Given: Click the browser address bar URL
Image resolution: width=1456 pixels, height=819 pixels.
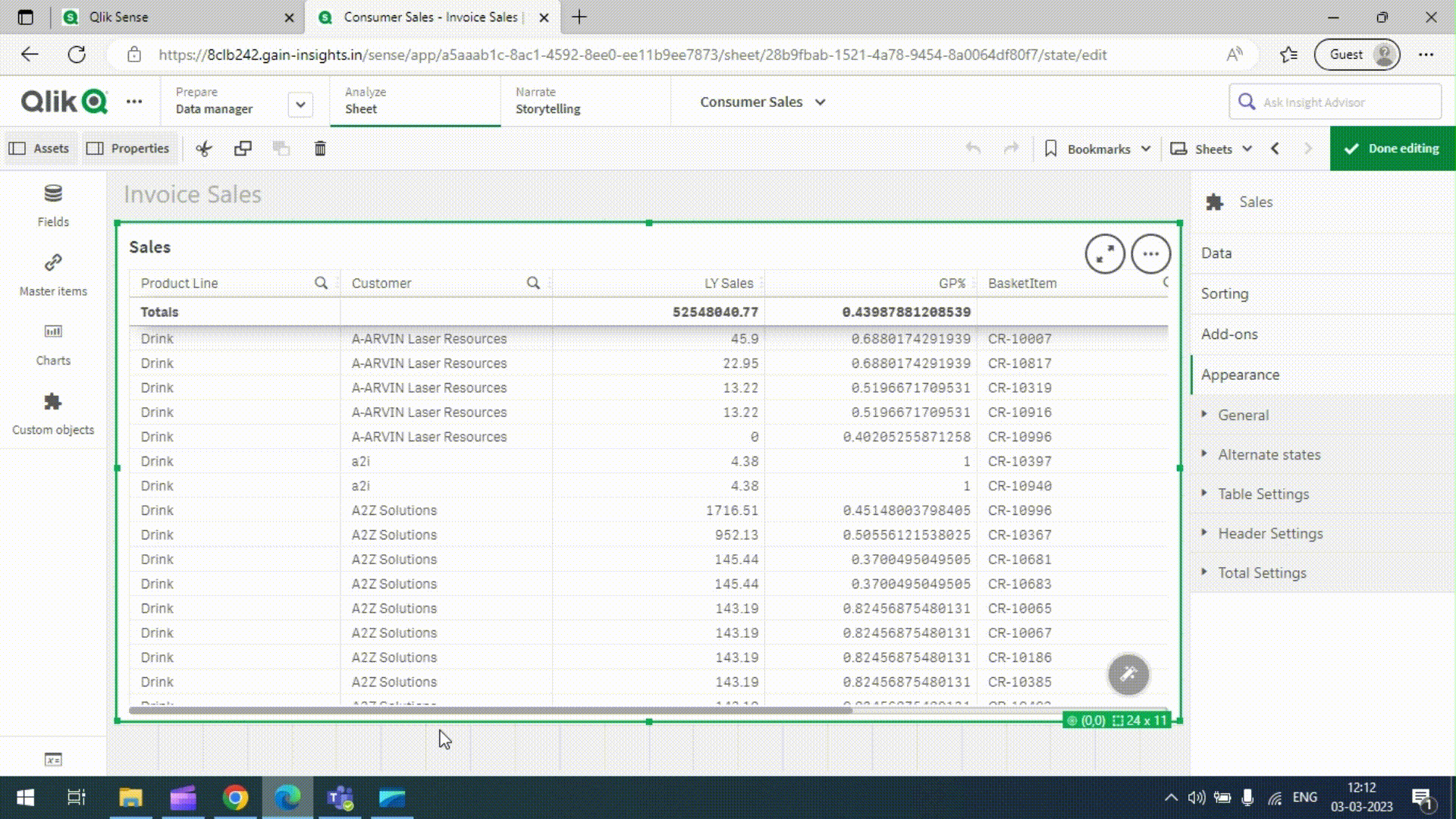Looking at the screenshot, I should [632, 55].
